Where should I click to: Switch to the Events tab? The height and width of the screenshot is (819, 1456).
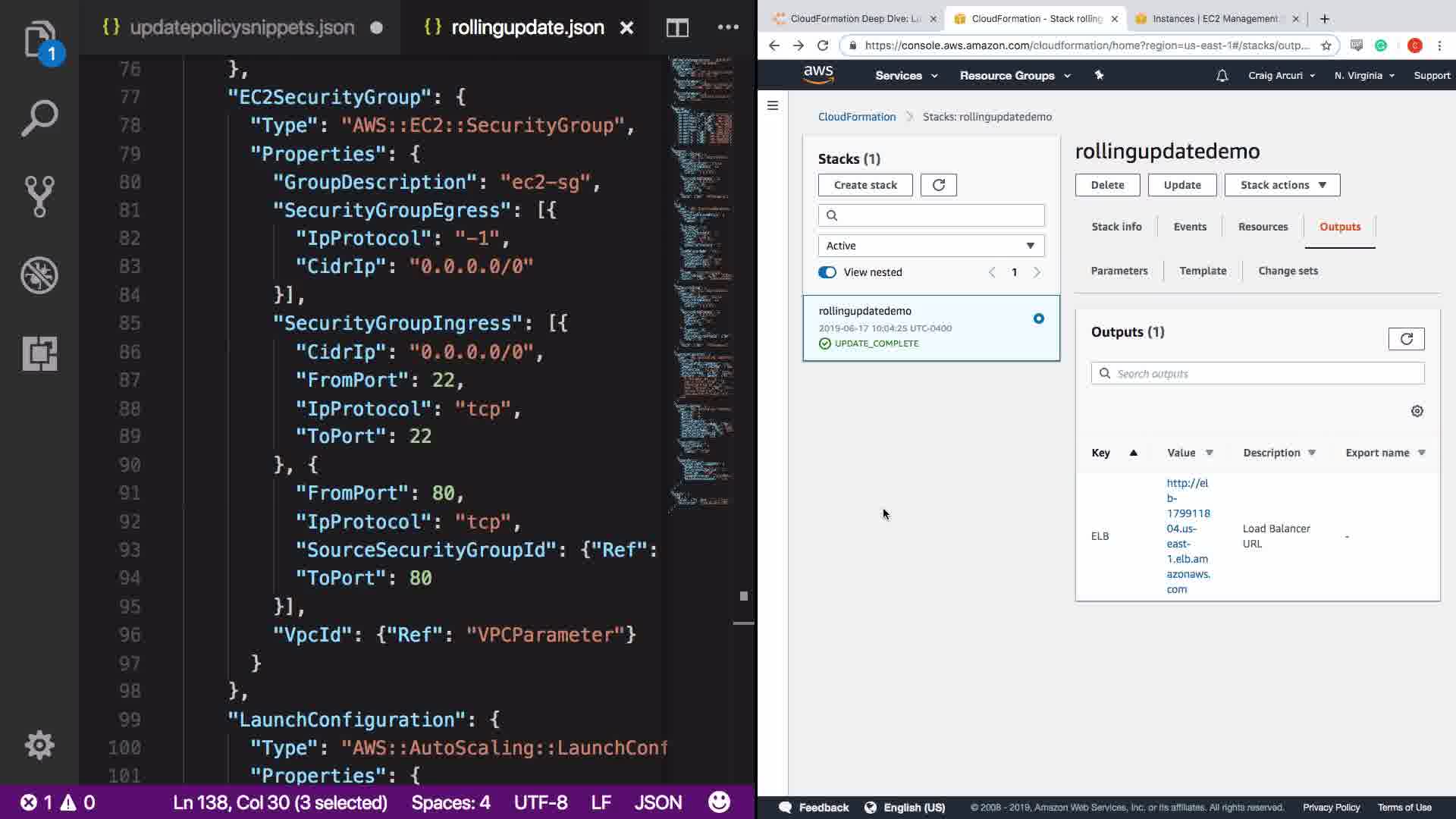point(1189,227)
